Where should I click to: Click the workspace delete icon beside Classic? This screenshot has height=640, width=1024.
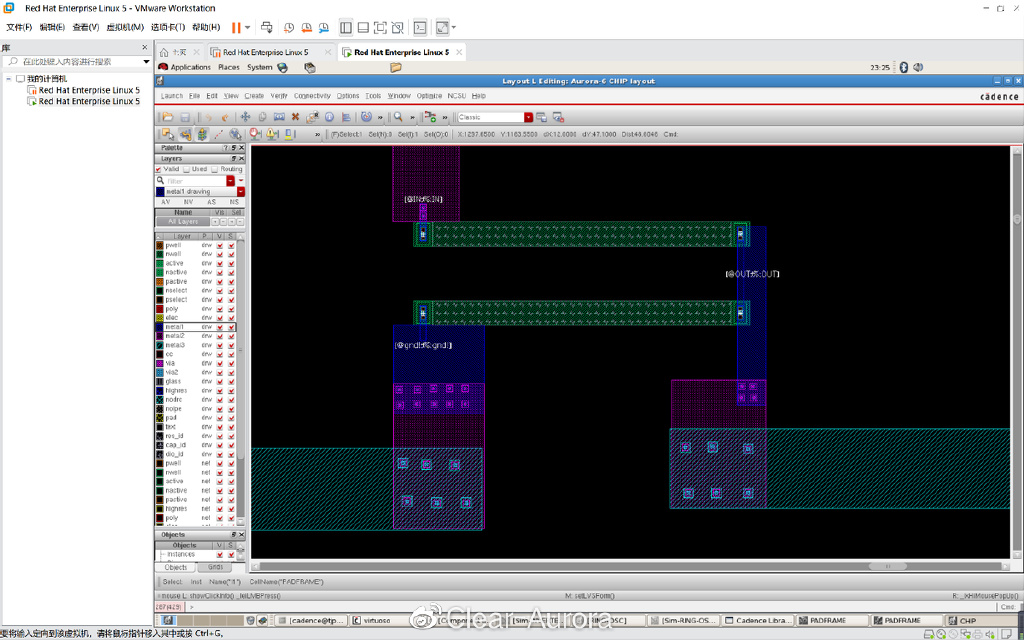[x=558, y=117]
